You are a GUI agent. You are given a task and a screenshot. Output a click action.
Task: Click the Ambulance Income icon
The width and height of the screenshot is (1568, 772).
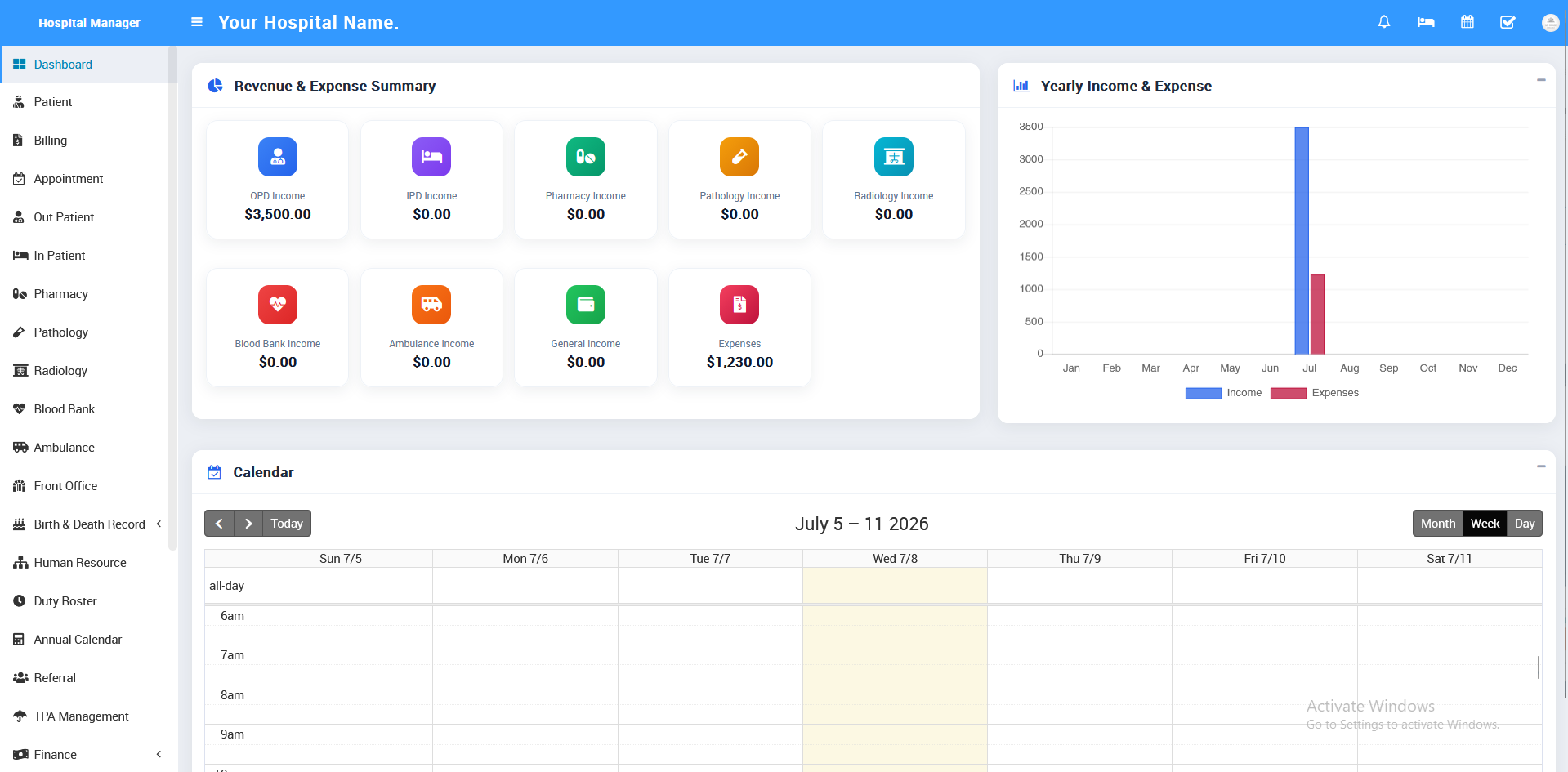[x=431, y=305]
